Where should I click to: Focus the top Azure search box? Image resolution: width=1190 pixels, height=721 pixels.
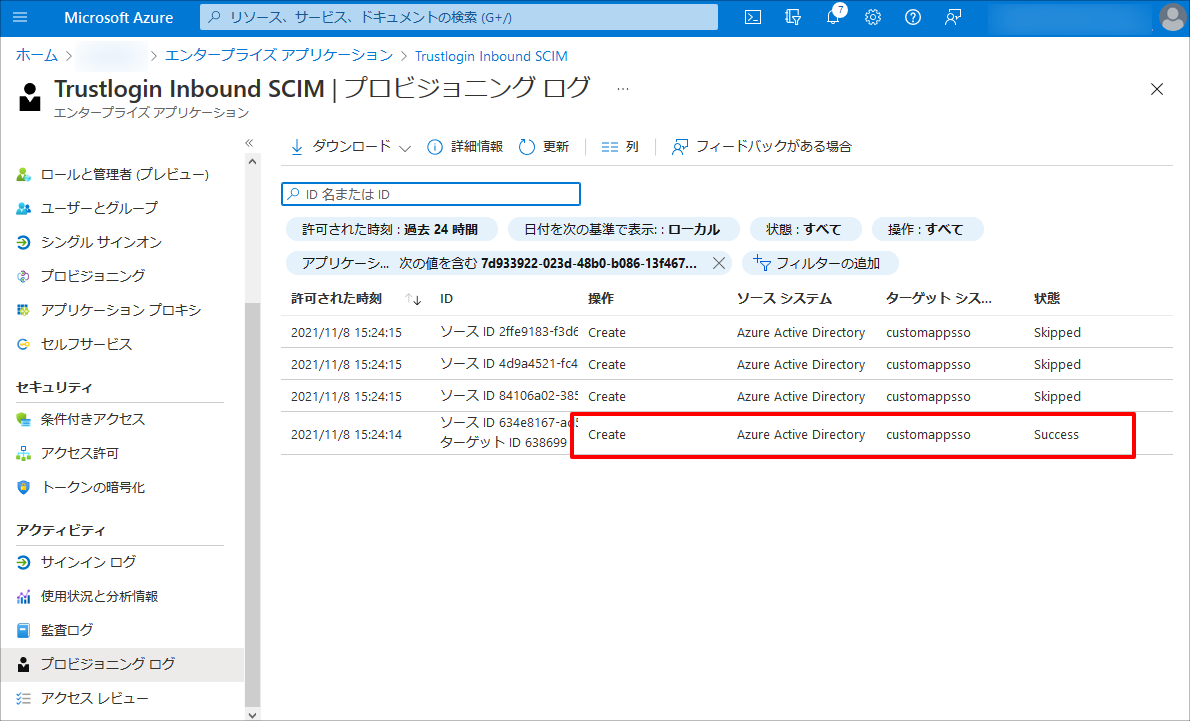[x=458, y=17]
